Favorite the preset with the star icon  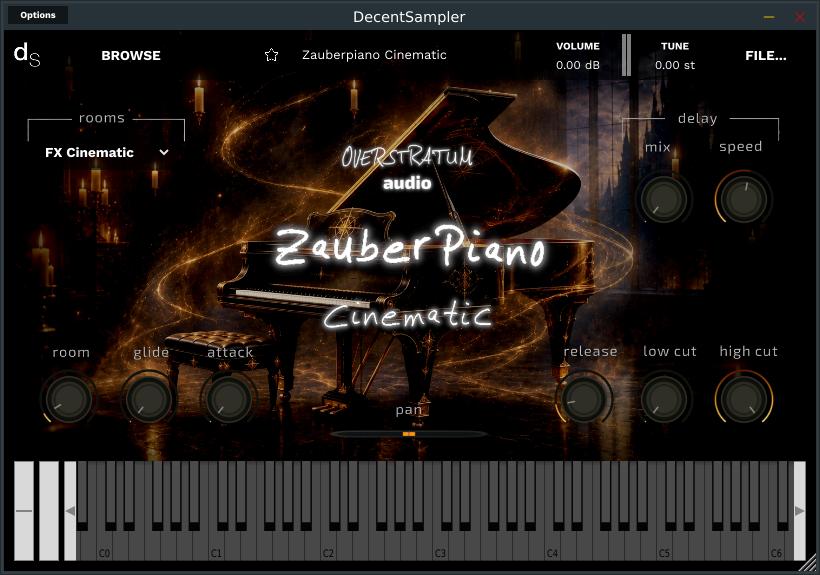click(x=271, y=55)
